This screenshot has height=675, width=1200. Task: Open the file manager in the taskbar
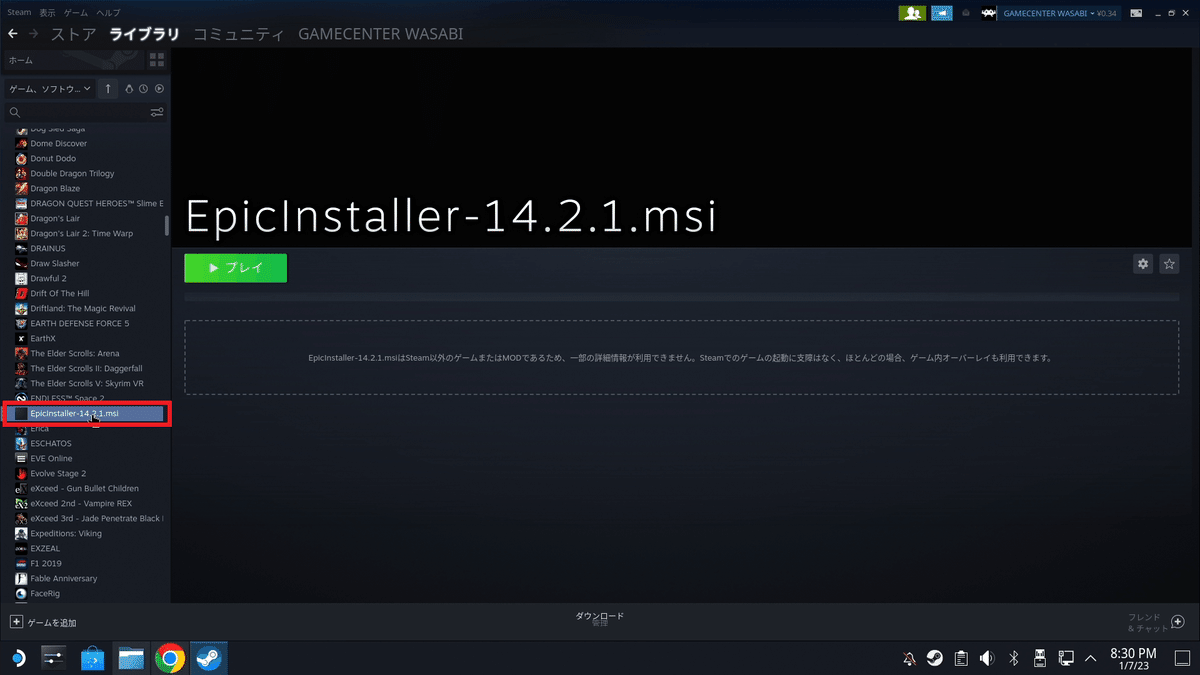pos(131,658)
